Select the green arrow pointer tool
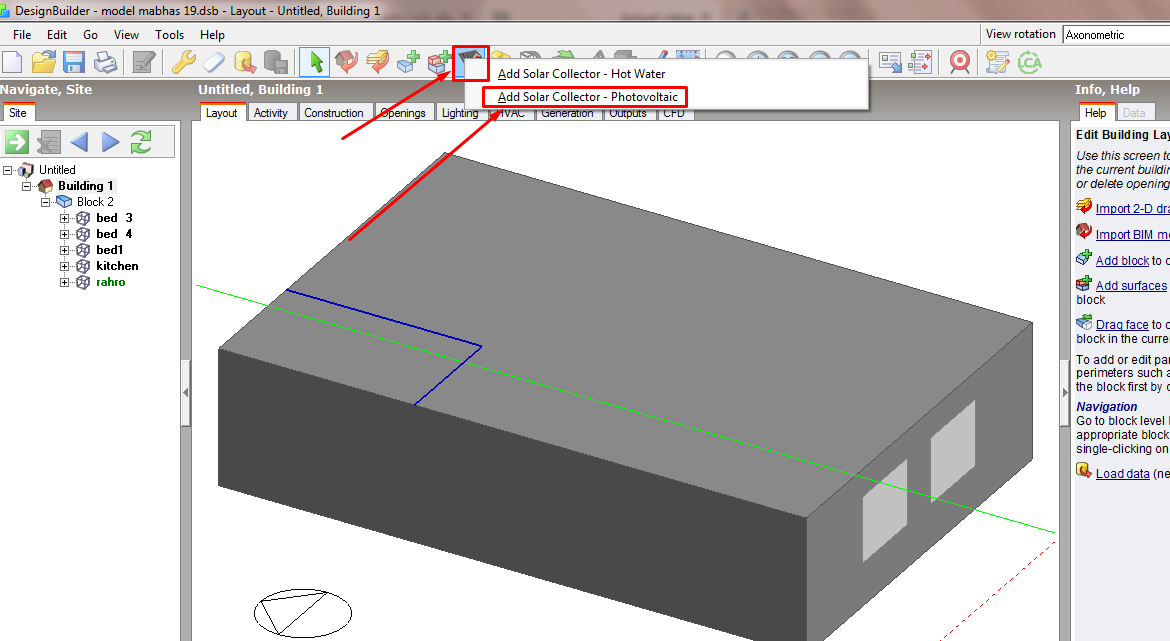The width and height of the screenshot is (1170, 641). (x=315, y=62)
